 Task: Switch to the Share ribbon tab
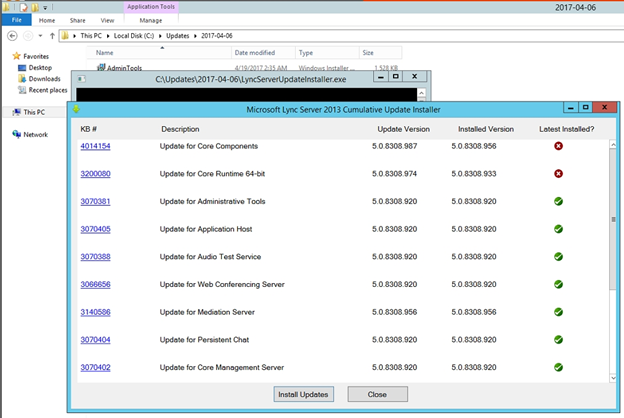click(78, 20)
